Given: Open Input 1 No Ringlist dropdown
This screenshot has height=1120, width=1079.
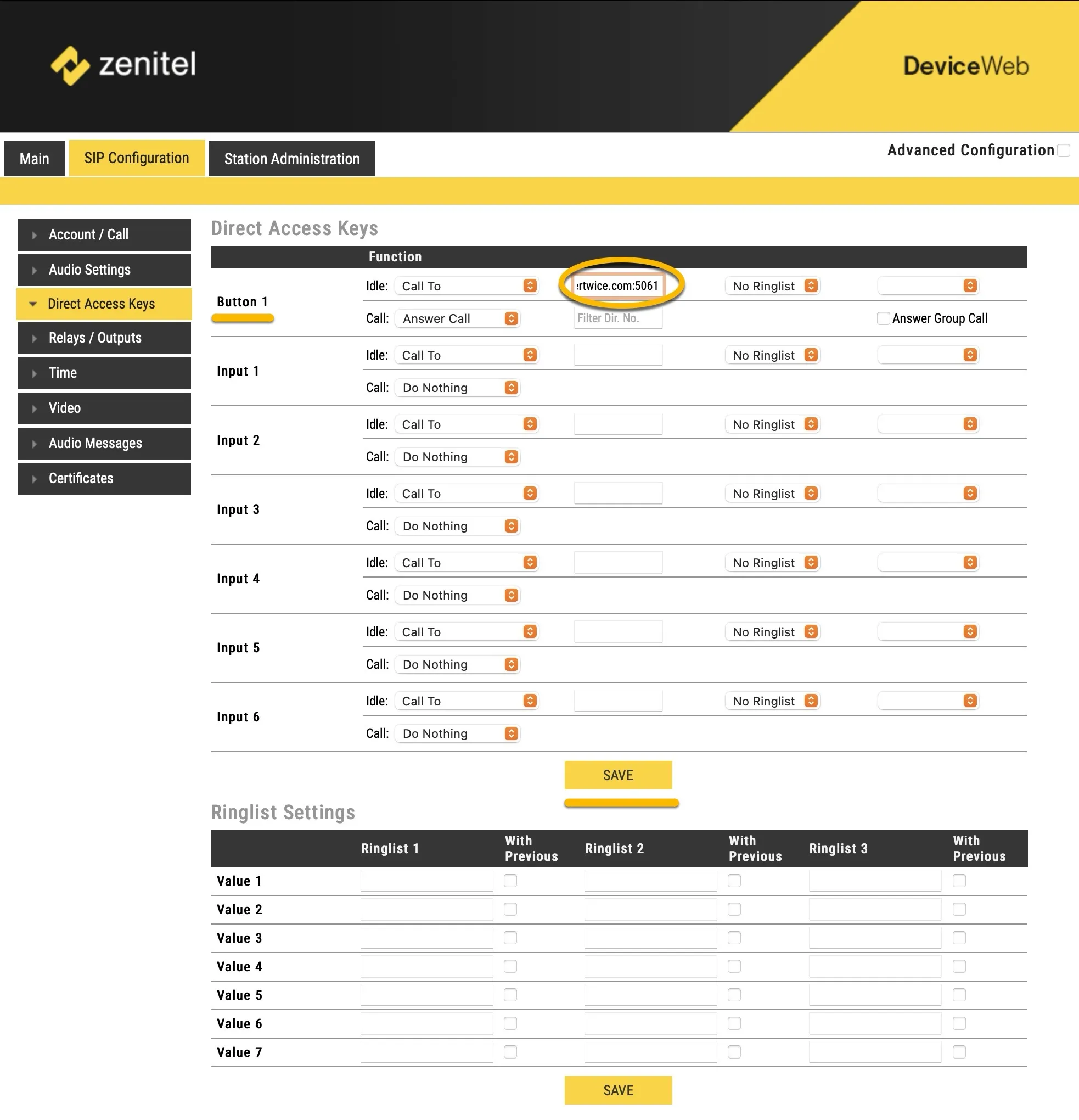Looking at the screenshot, I should 772,355.
